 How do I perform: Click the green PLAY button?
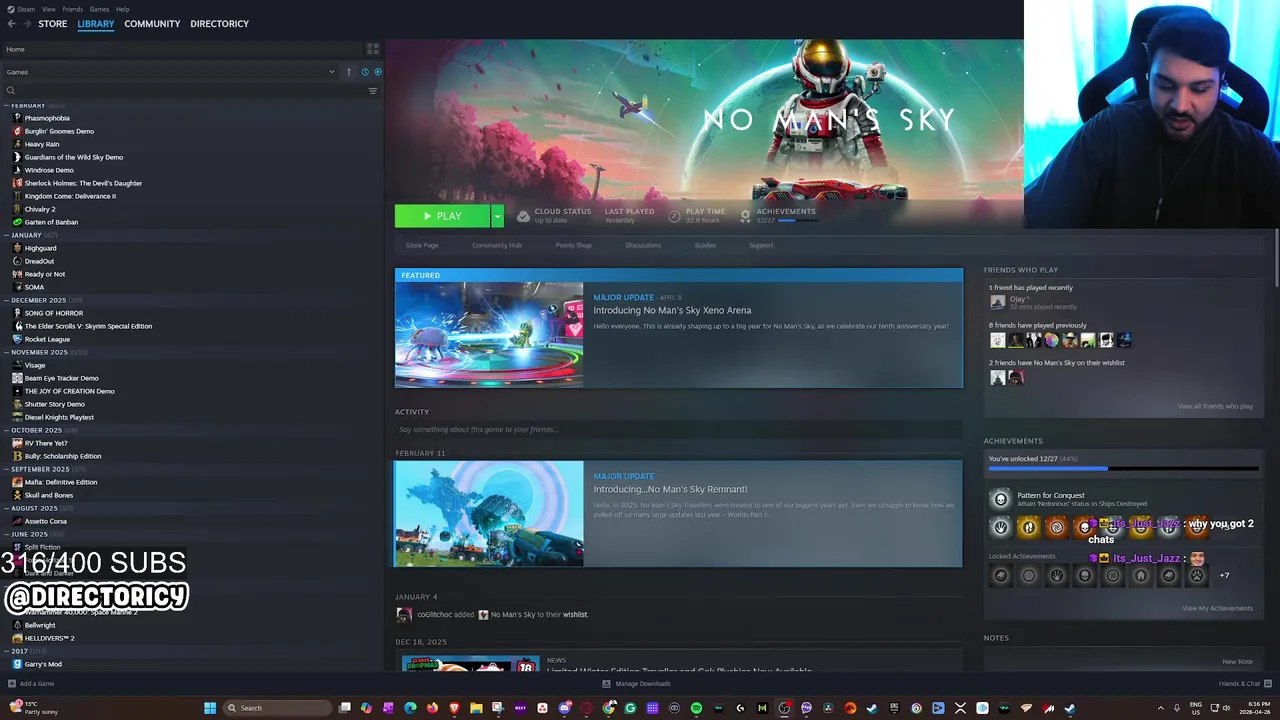click(x=442, y=216)
